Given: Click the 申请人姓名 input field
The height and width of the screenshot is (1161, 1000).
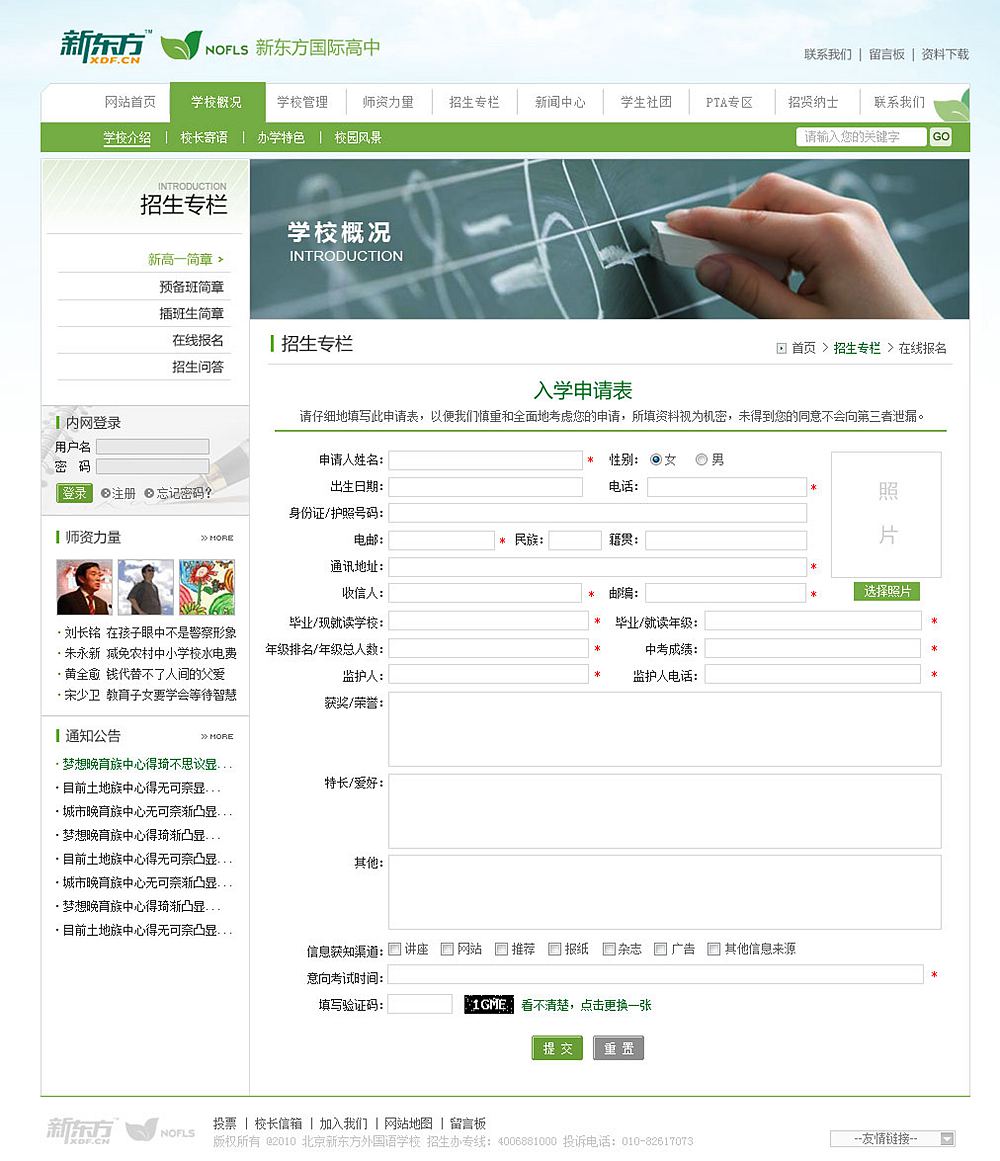Looking at the screenshot, I should click(x=485, y=460).
